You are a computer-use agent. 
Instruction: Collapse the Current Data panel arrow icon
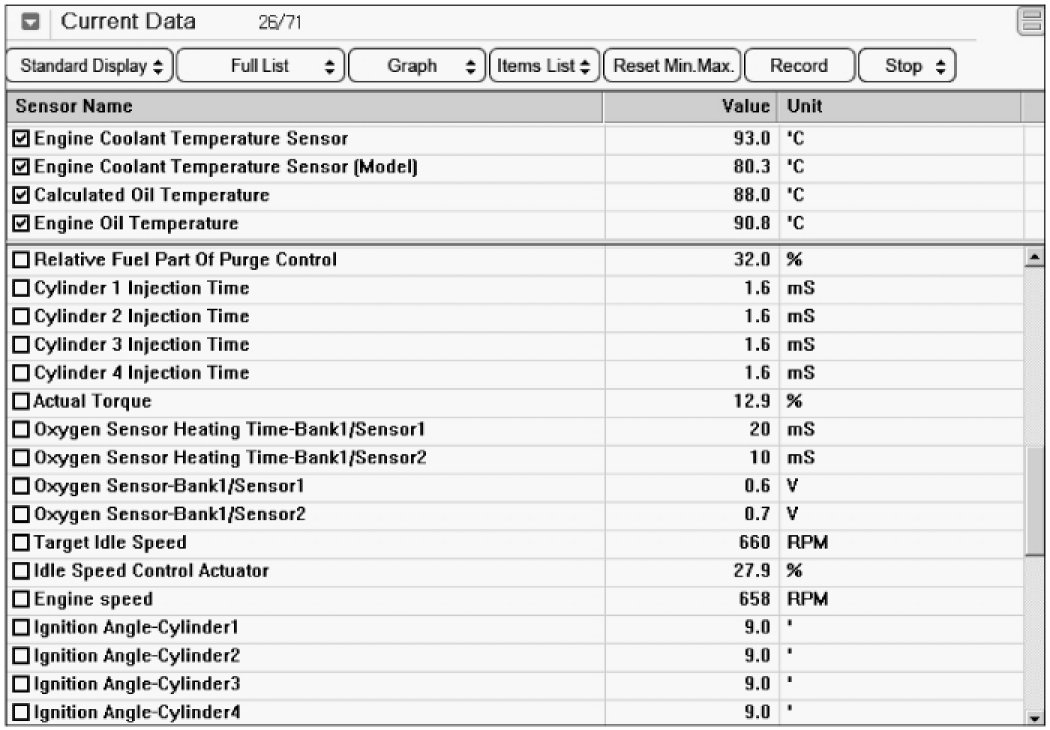click(x=31, y=22)
